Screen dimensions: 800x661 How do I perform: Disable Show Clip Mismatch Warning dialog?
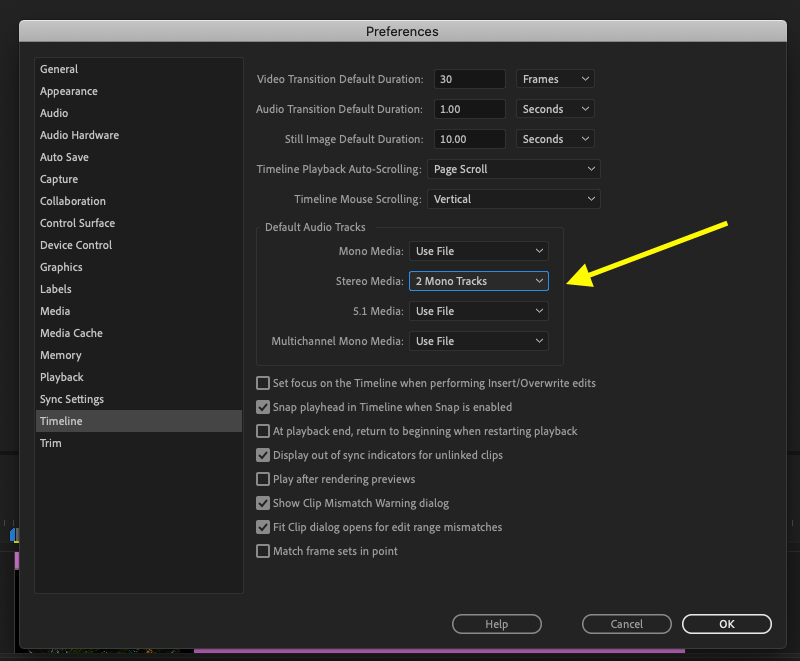[x=263, y=503]
